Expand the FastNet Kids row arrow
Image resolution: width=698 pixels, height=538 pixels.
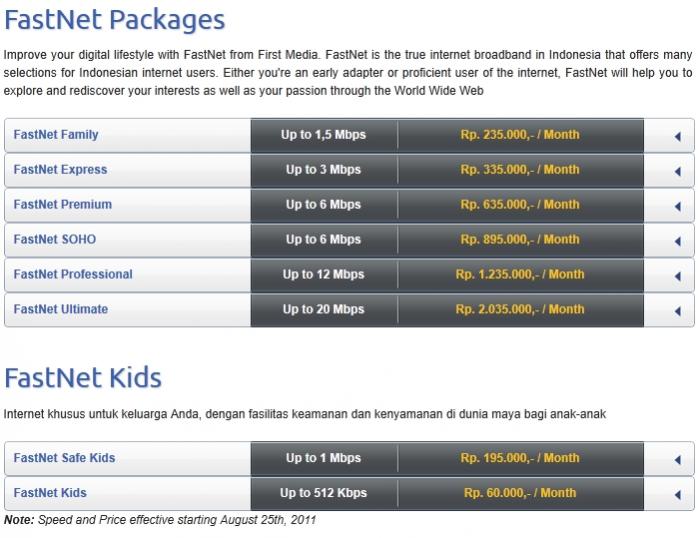point(678,494)
